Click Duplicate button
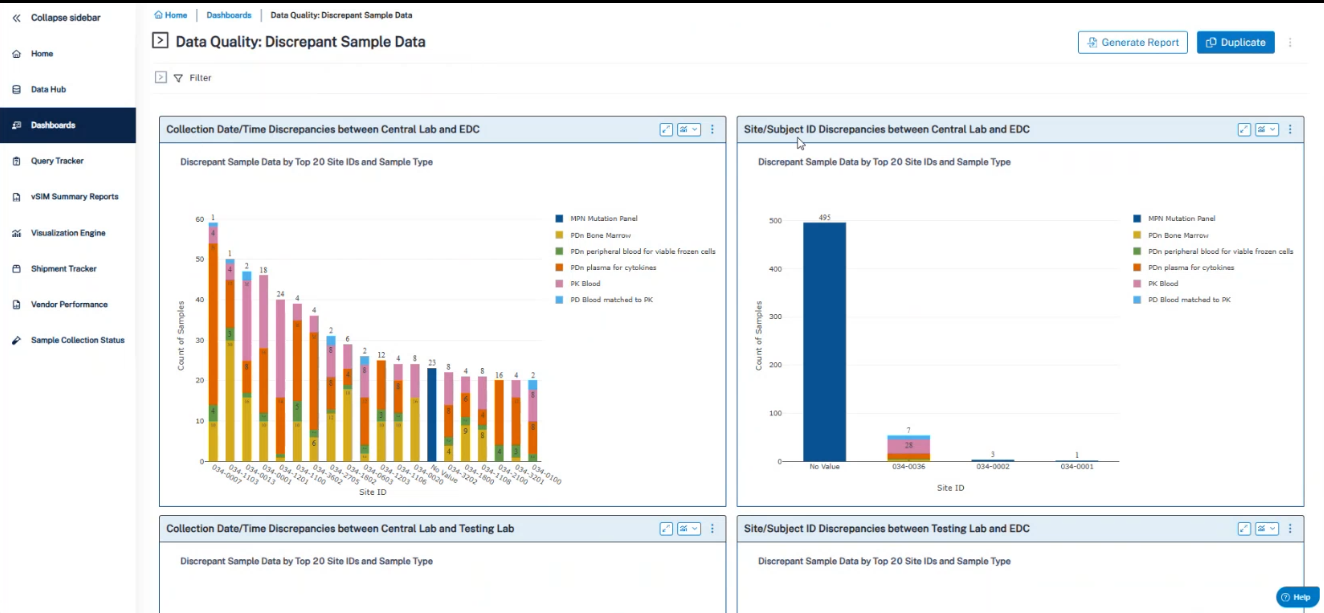The width and height of the screenshot is (1324, 613). [1236, 42]
